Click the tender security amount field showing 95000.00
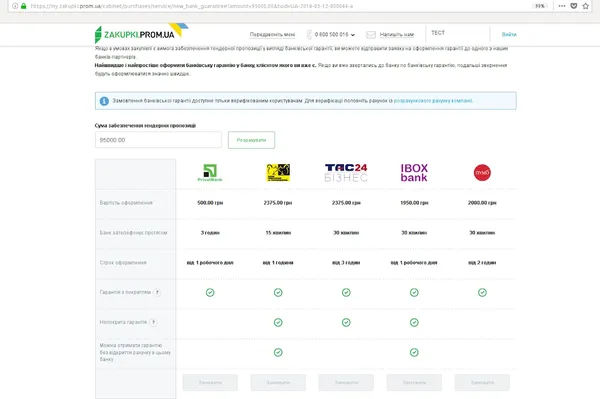Viewport: 600px width, 399px height. pos(158,140)
